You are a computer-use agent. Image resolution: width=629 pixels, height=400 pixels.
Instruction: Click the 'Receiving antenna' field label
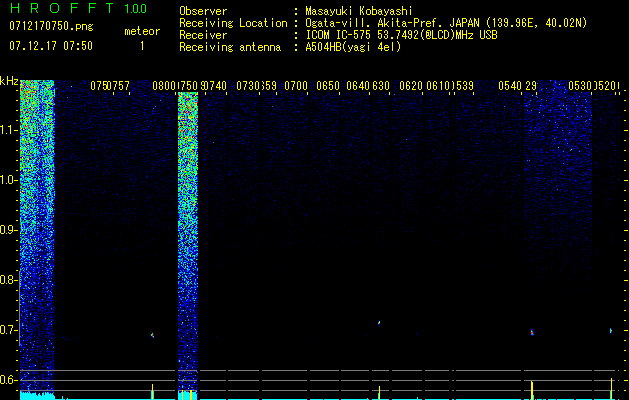[230, 47]
